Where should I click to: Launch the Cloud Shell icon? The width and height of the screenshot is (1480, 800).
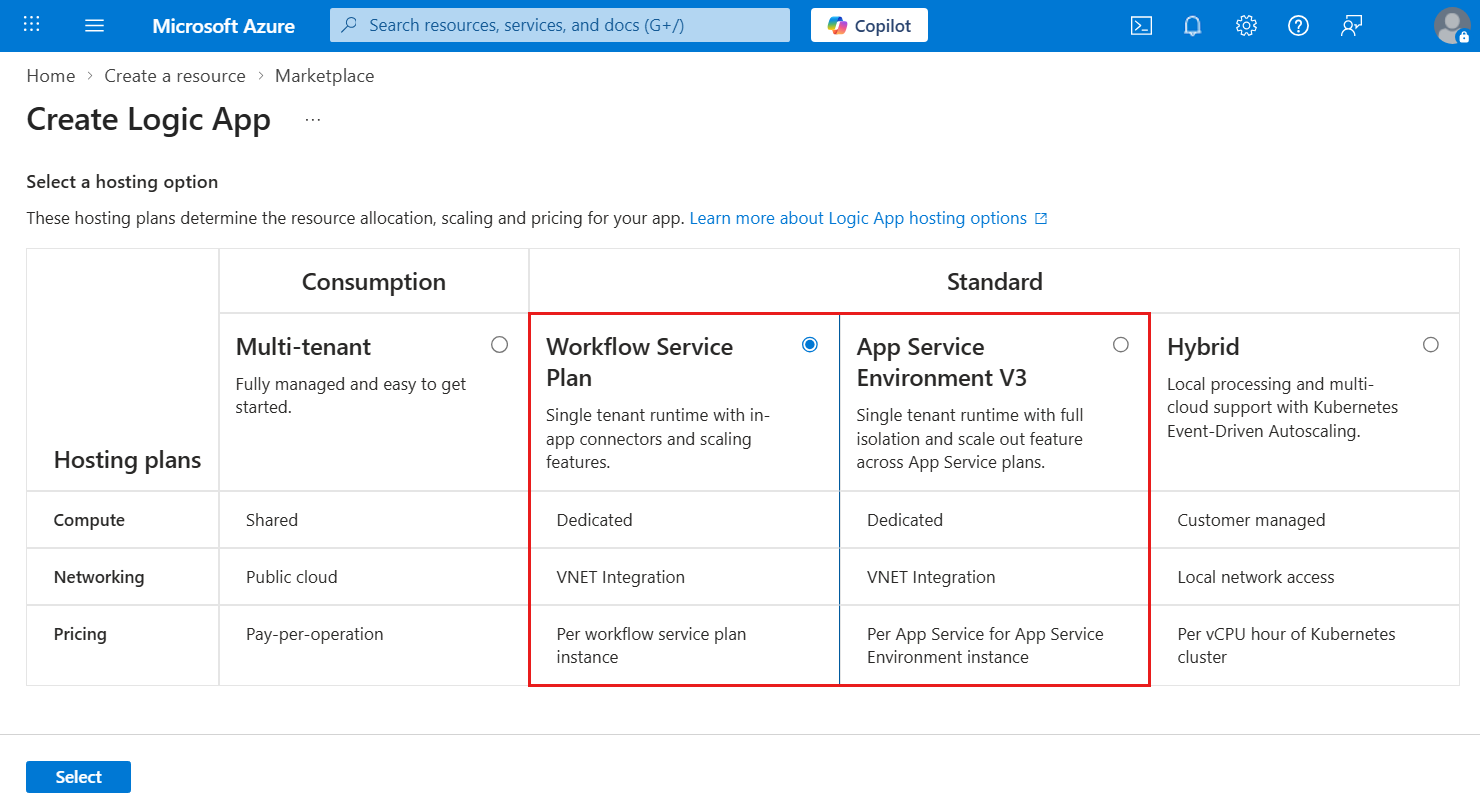pyautogui.click(x=1141, y=26)
